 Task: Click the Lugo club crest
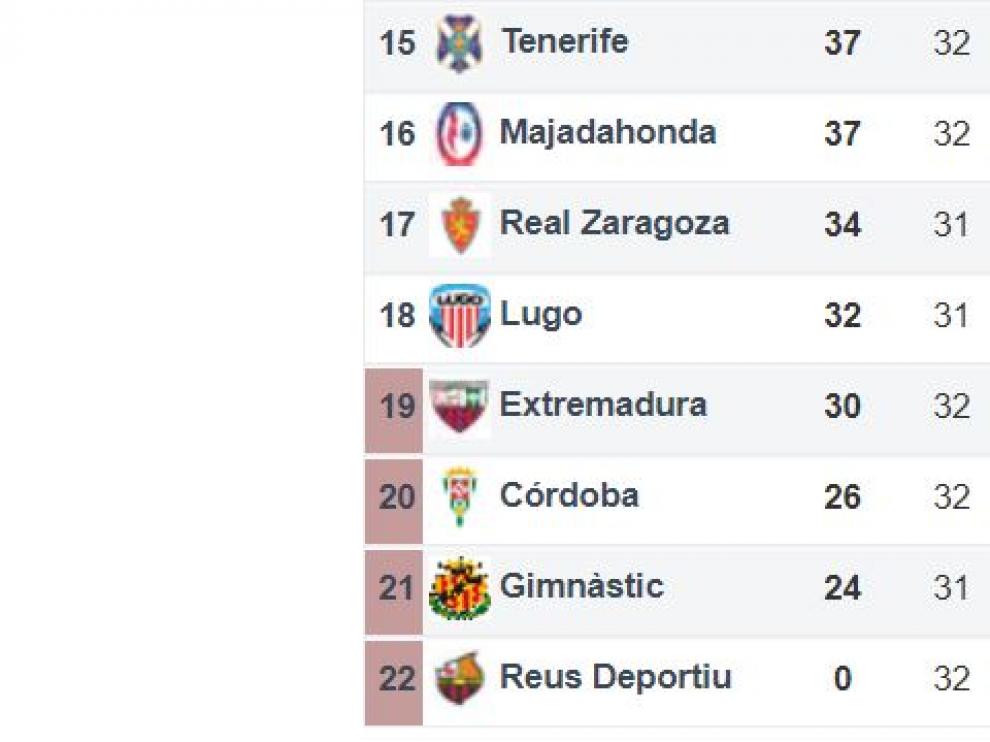pyautogui.click(x=460, y=316)
